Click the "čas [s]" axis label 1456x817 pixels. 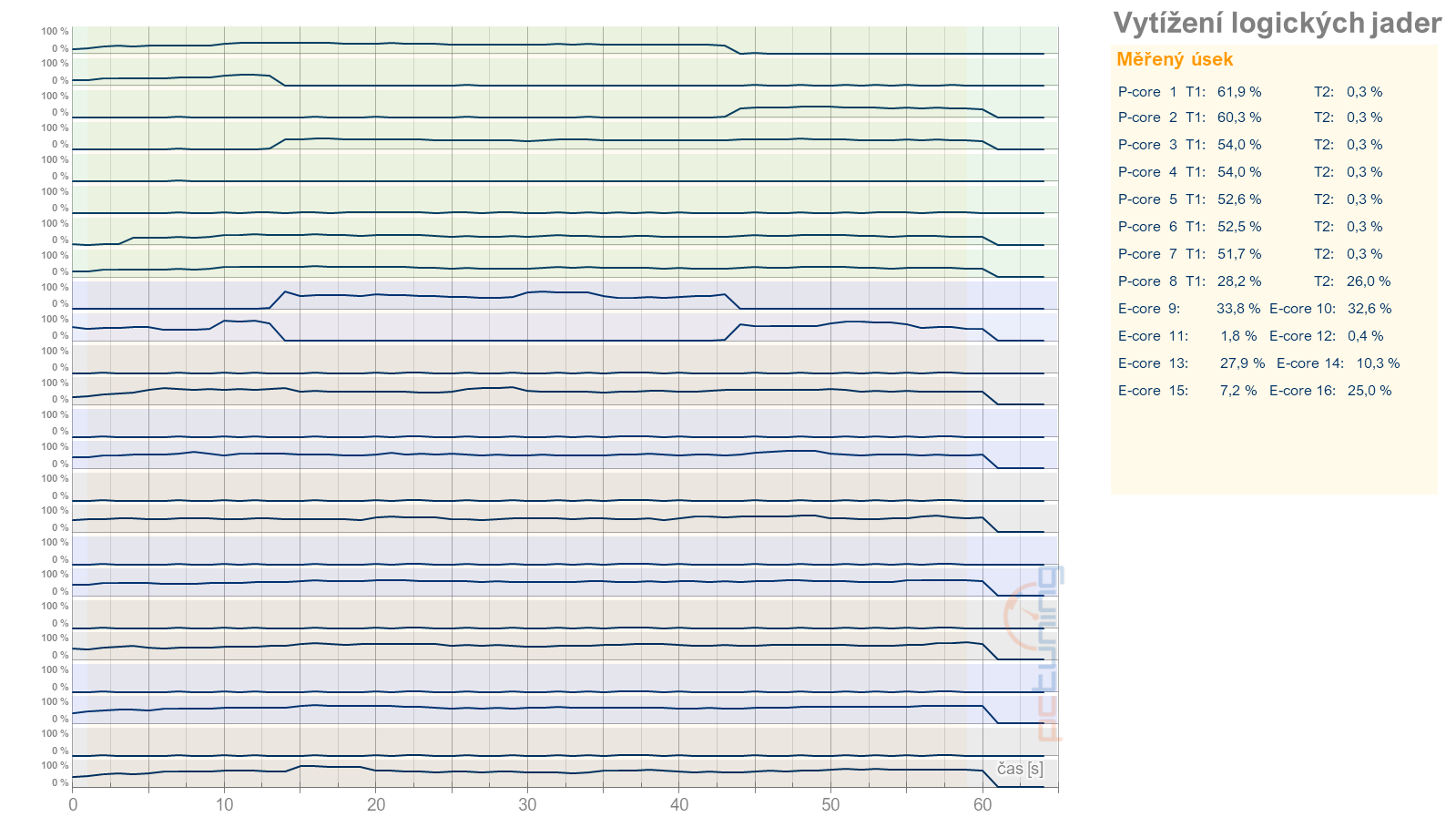(1020, 769)
